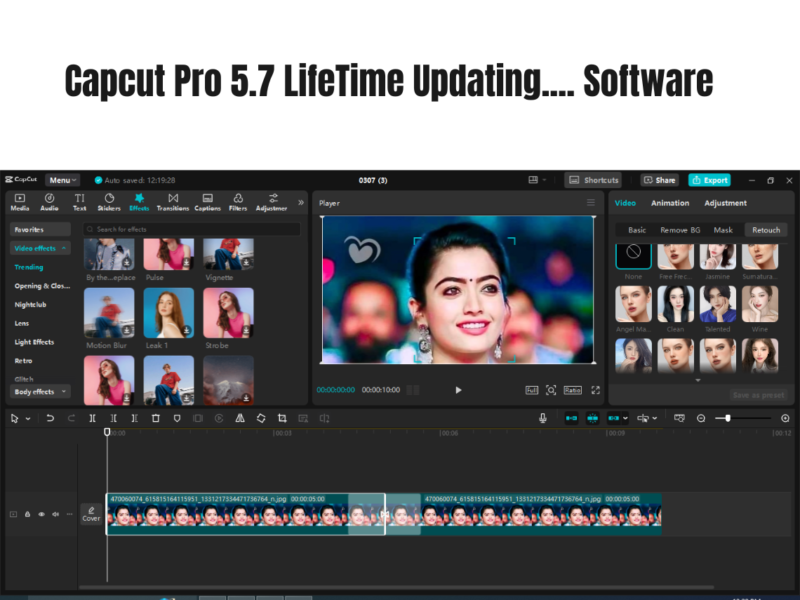The height and width of the screenshot is (600, 800).
Task: Click the undo arrow icon
Action: pyautogui.click(x=50, y=418)
